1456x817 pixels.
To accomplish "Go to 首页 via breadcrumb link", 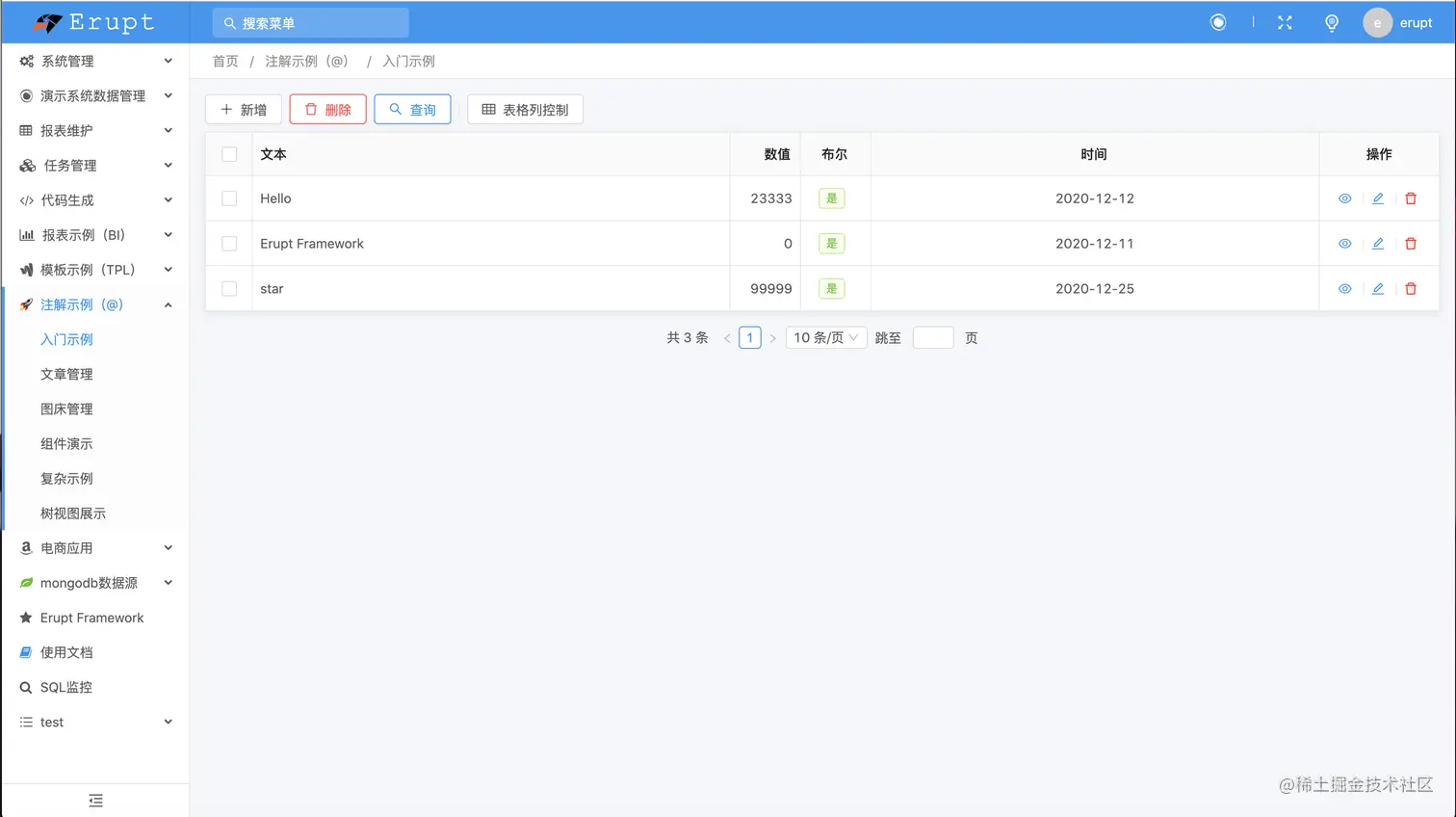I will point(225,61).
